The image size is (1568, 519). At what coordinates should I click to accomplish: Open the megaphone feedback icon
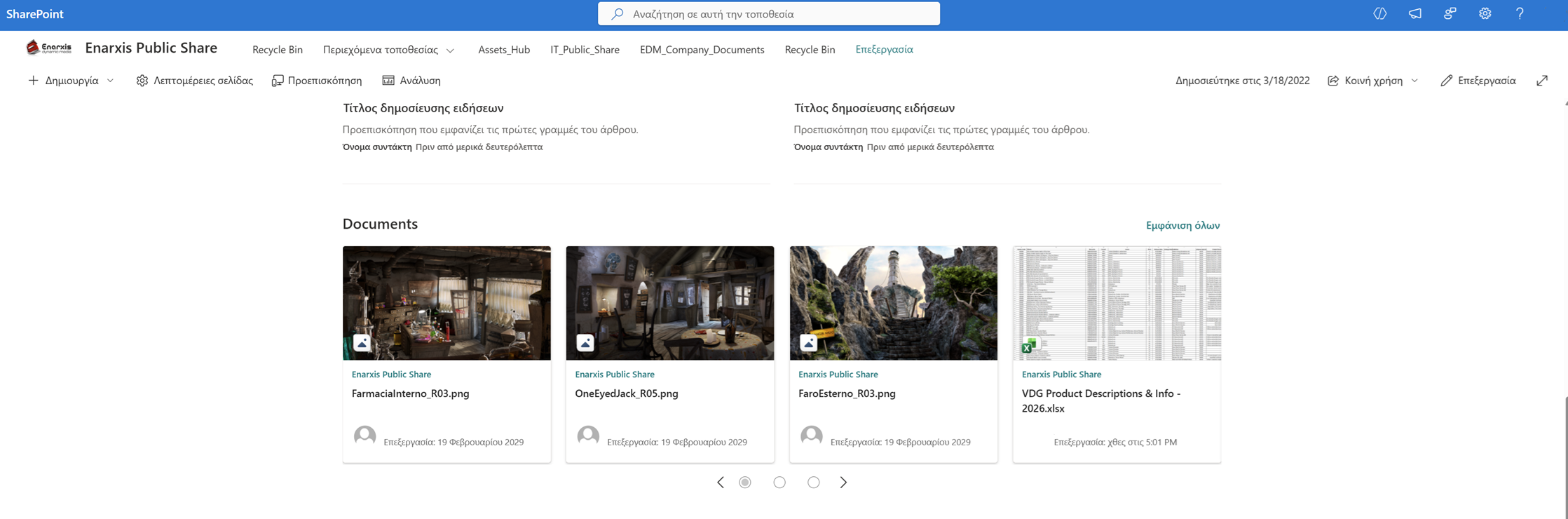(1414, 13)
